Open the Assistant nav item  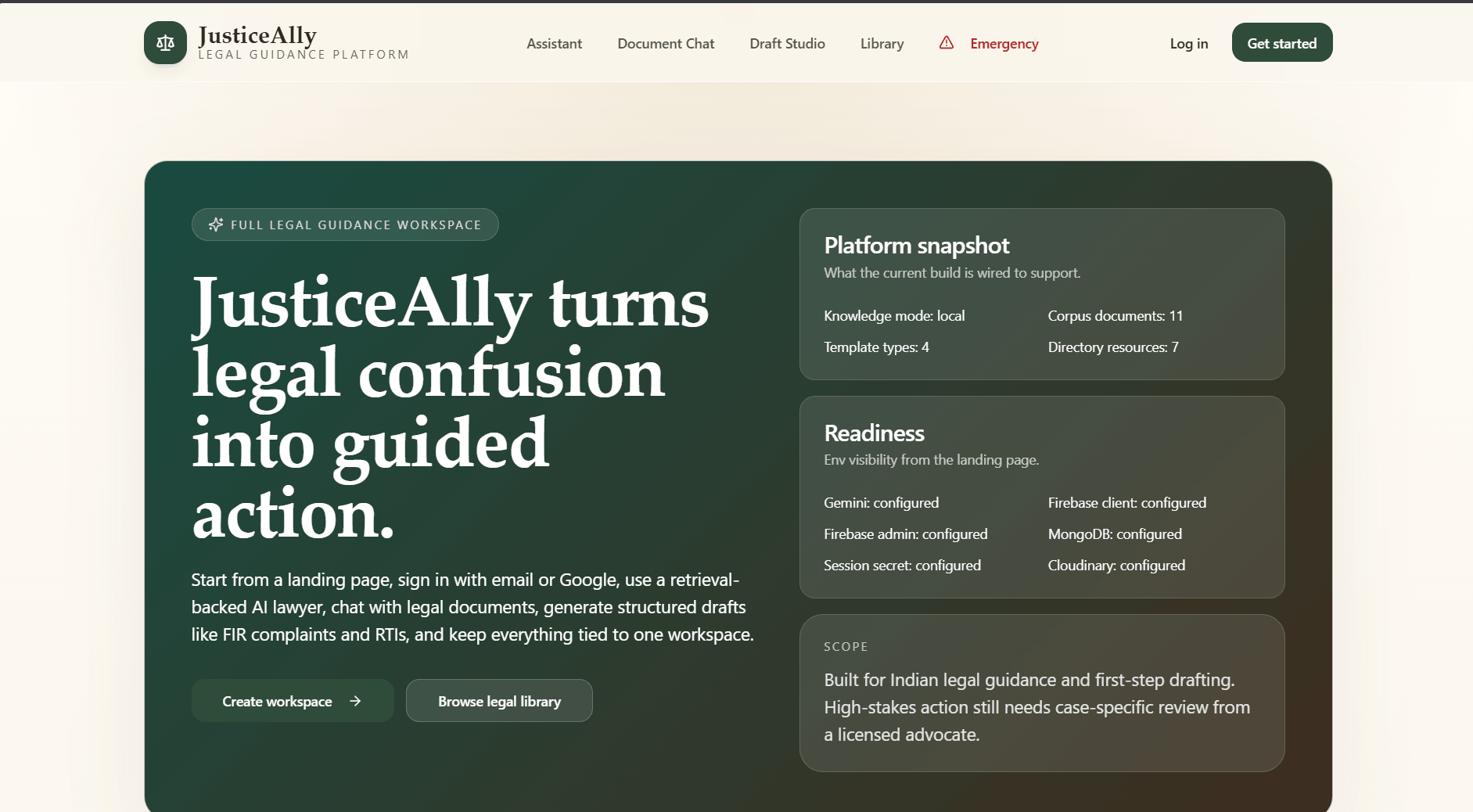(554, 44)
